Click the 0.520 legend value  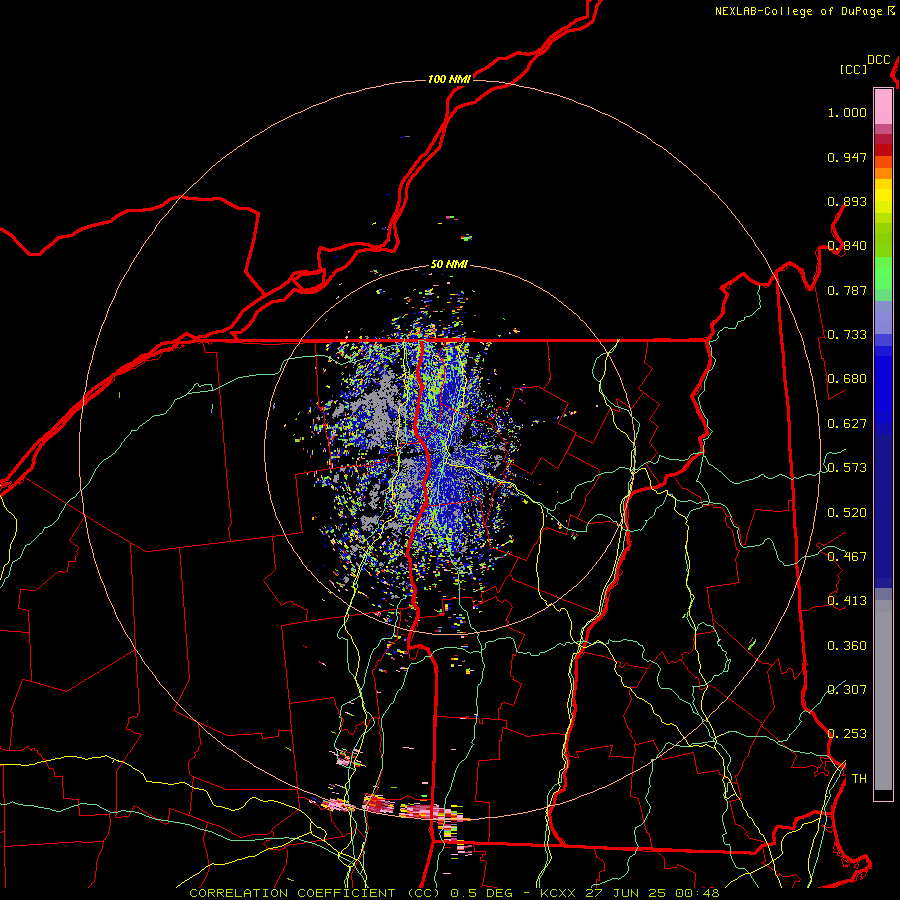point(847,513)
